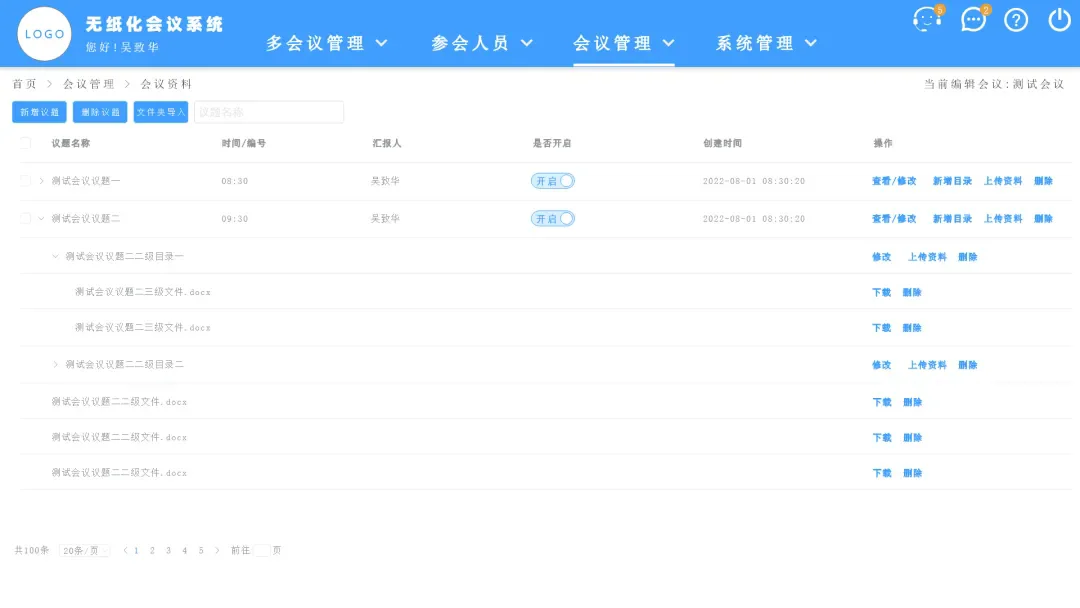Toggle 开启 switch for 测试会议议题一
This screenshot has height=608, width=1080.
[x=552, y=181]
